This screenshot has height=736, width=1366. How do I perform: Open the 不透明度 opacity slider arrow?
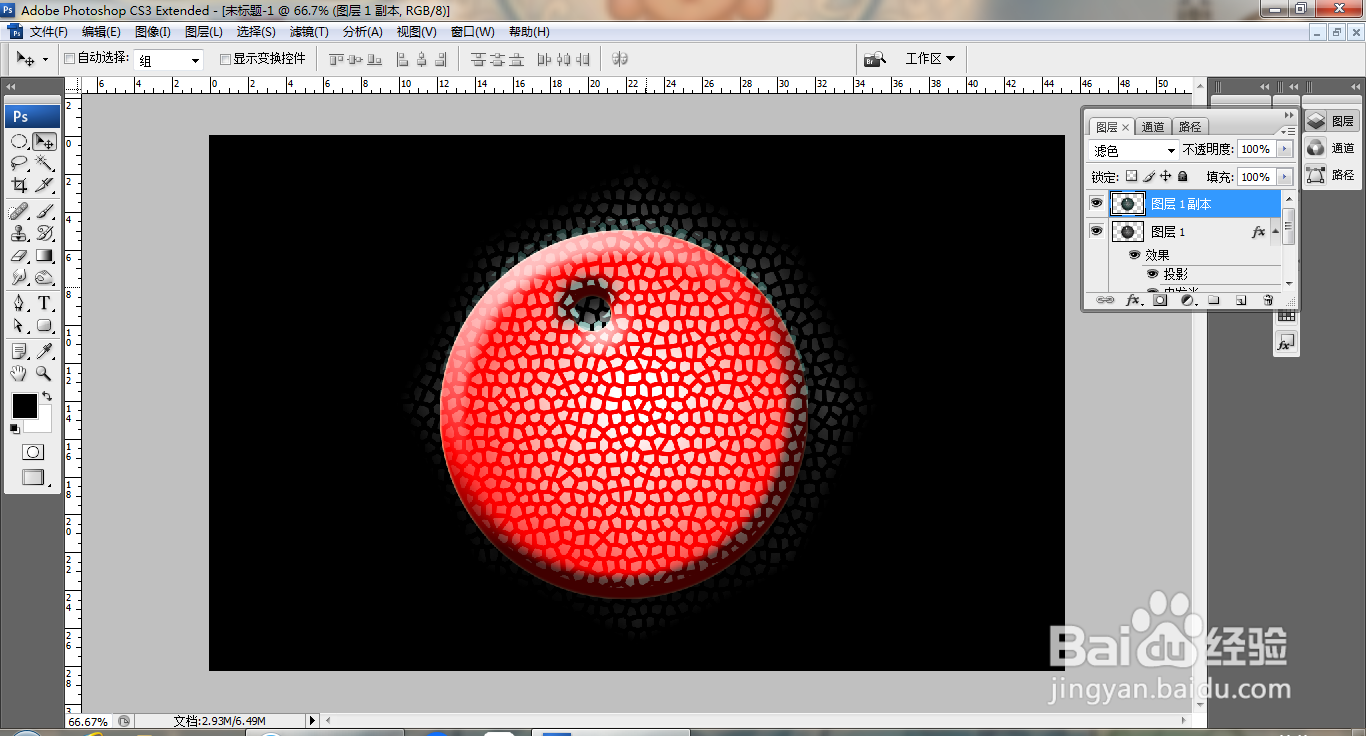(x=1284, y=149)
